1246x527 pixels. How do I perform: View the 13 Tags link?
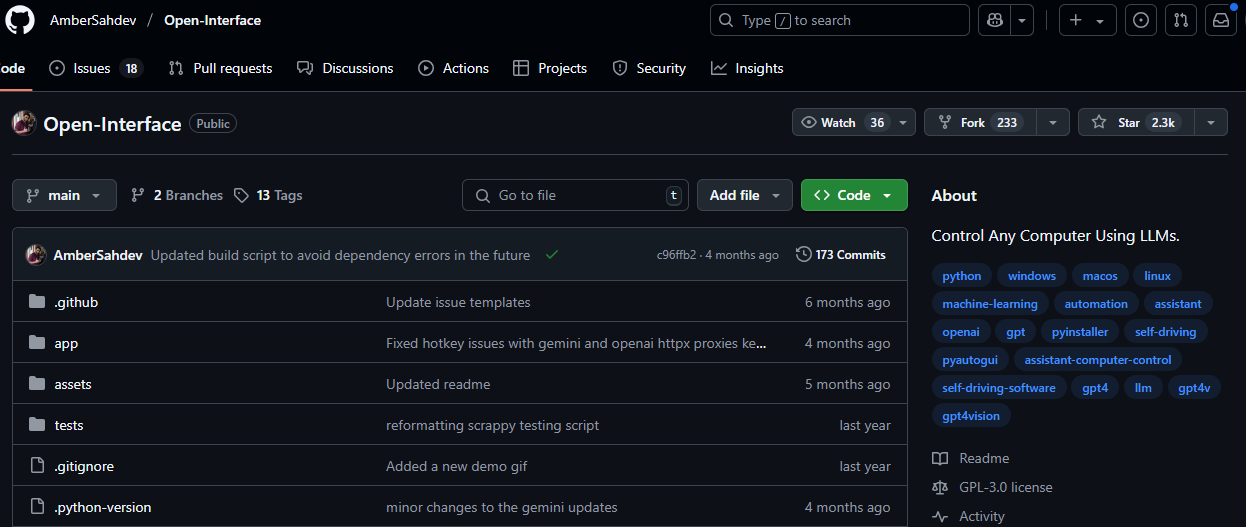point(268,195)
